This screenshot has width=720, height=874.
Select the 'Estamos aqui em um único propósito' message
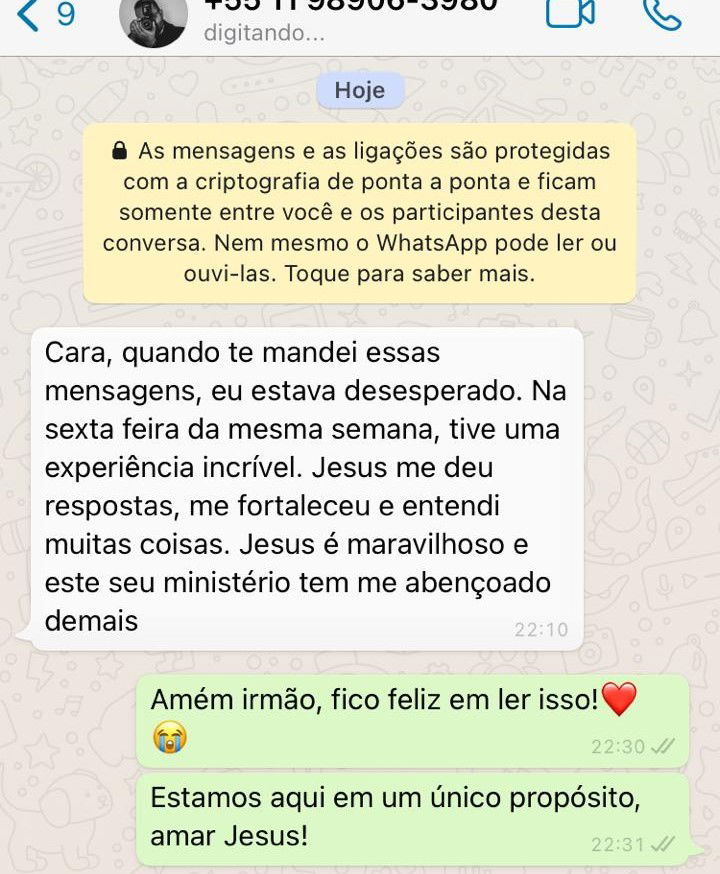click(413, 818)
